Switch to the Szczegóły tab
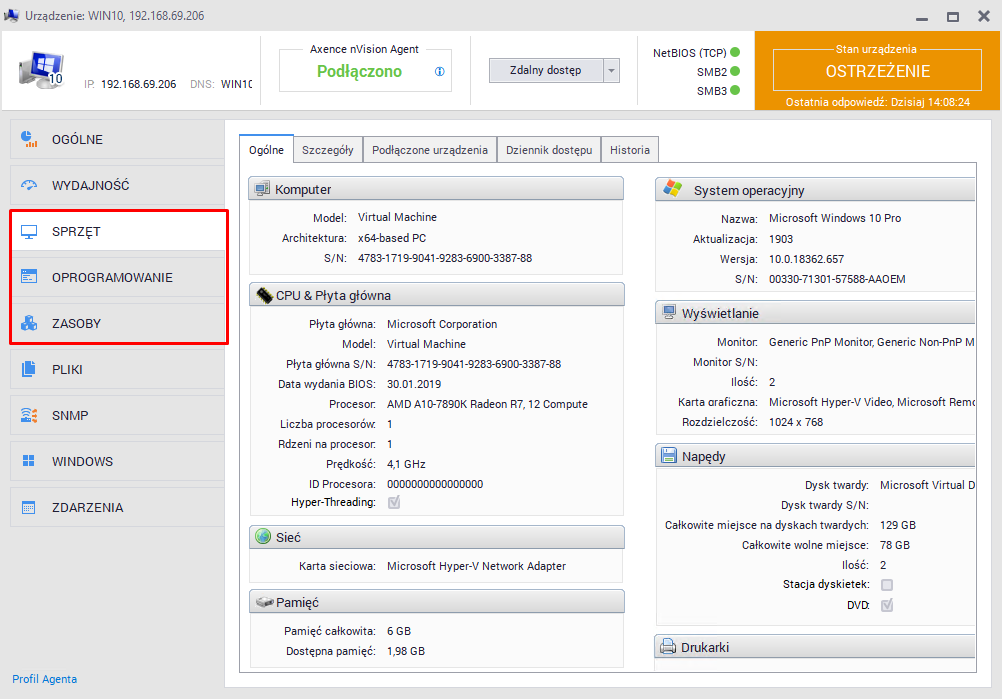 (327, 150)
